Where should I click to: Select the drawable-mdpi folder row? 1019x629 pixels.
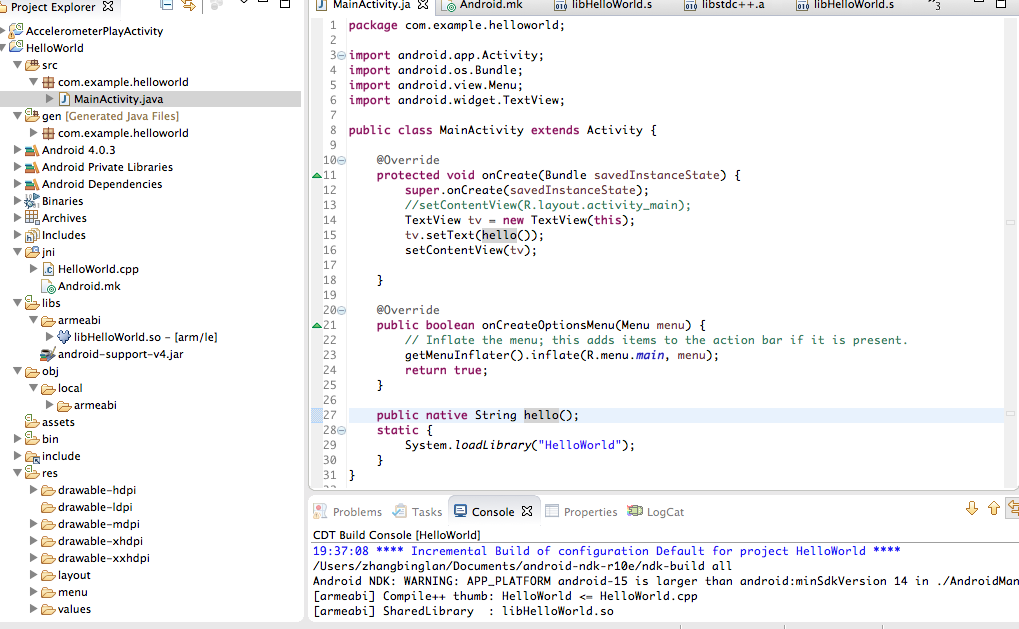click(x=90, y=524)
